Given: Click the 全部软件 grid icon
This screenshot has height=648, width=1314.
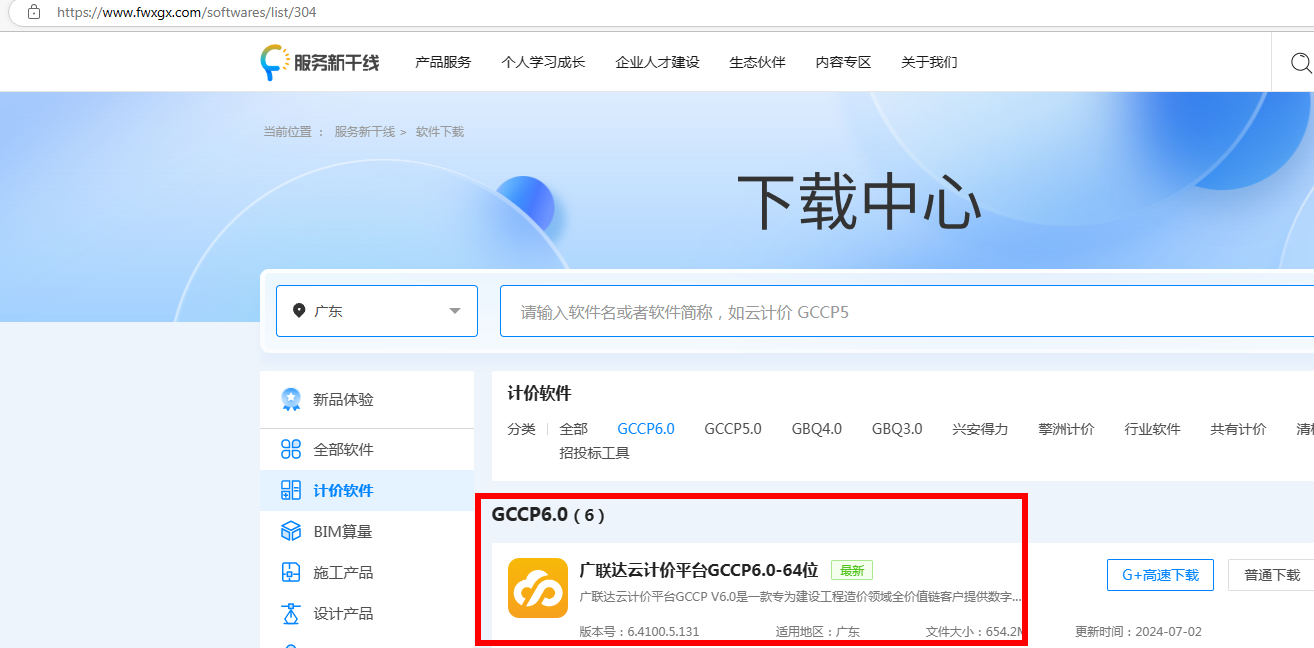Looking at the screenshot, I should pyautogui.click(x=291, y=449).
